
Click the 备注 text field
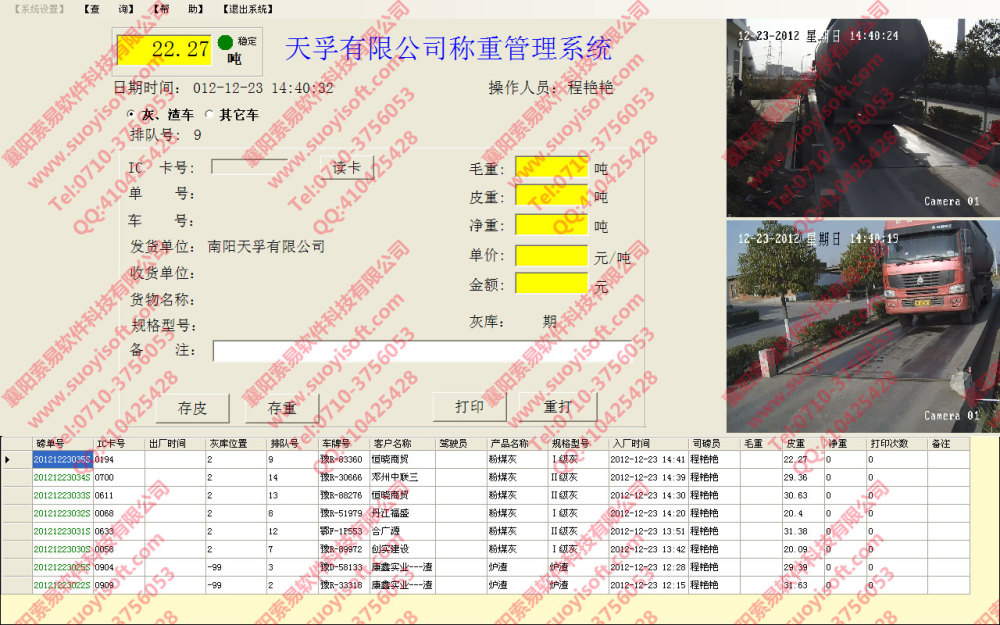tap(423, 351)
